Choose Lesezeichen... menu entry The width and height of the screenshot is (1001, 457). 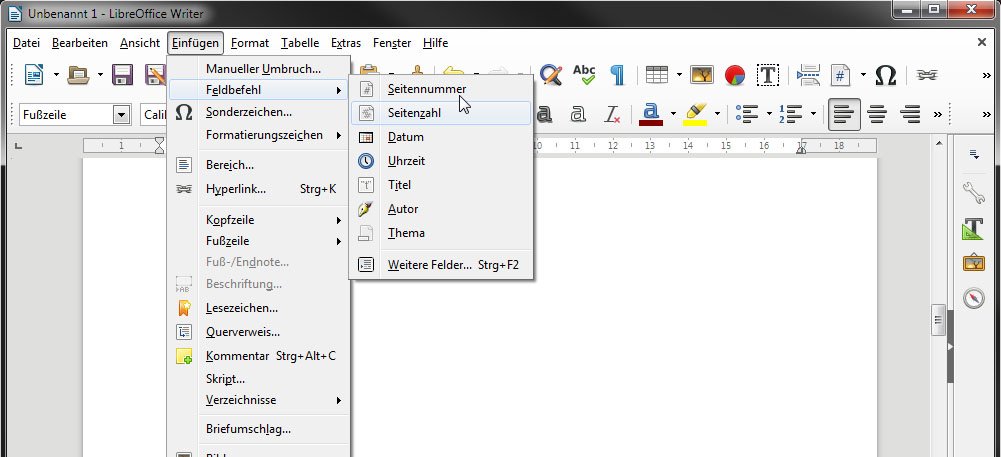point(259,308)
